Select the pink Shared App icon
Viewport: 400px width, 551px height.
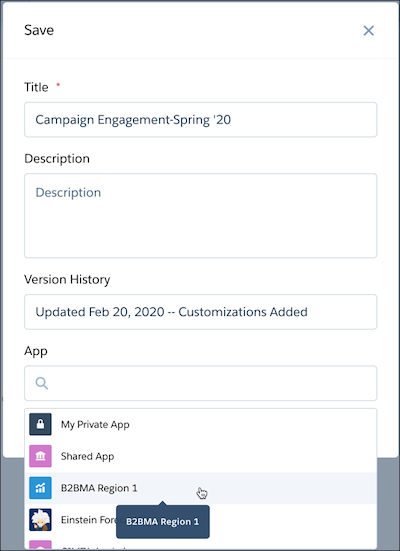(x=40, y=456)
